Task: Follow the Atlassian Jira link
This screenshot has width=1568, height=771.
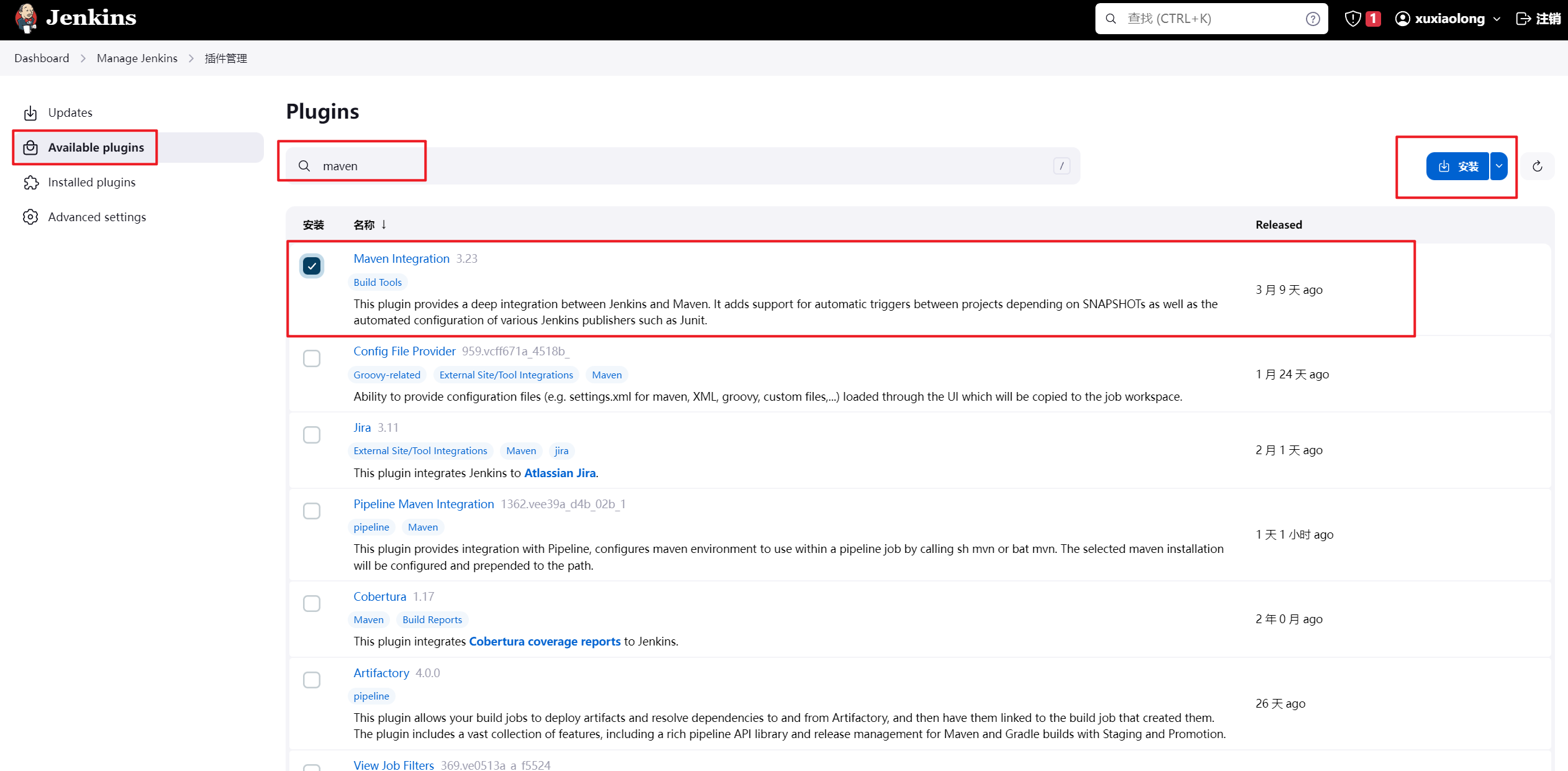Action: point(560,473)
